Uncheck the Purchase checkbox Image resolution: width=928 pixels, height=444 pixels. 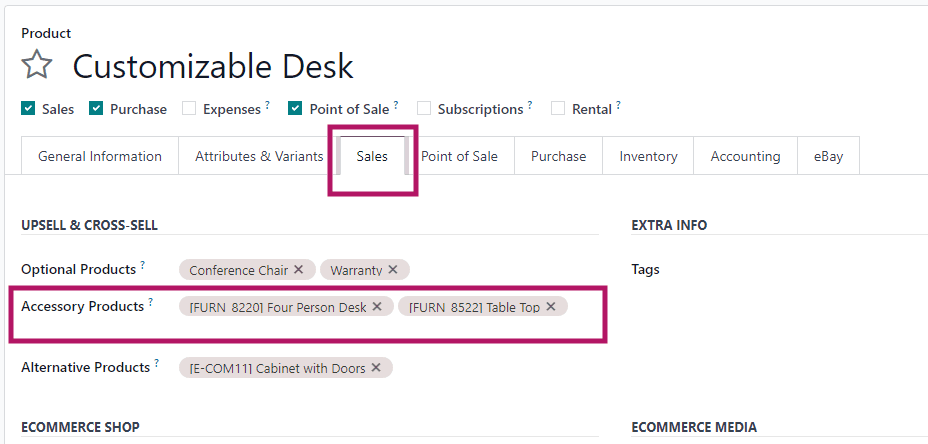click(x=96, y=109)
